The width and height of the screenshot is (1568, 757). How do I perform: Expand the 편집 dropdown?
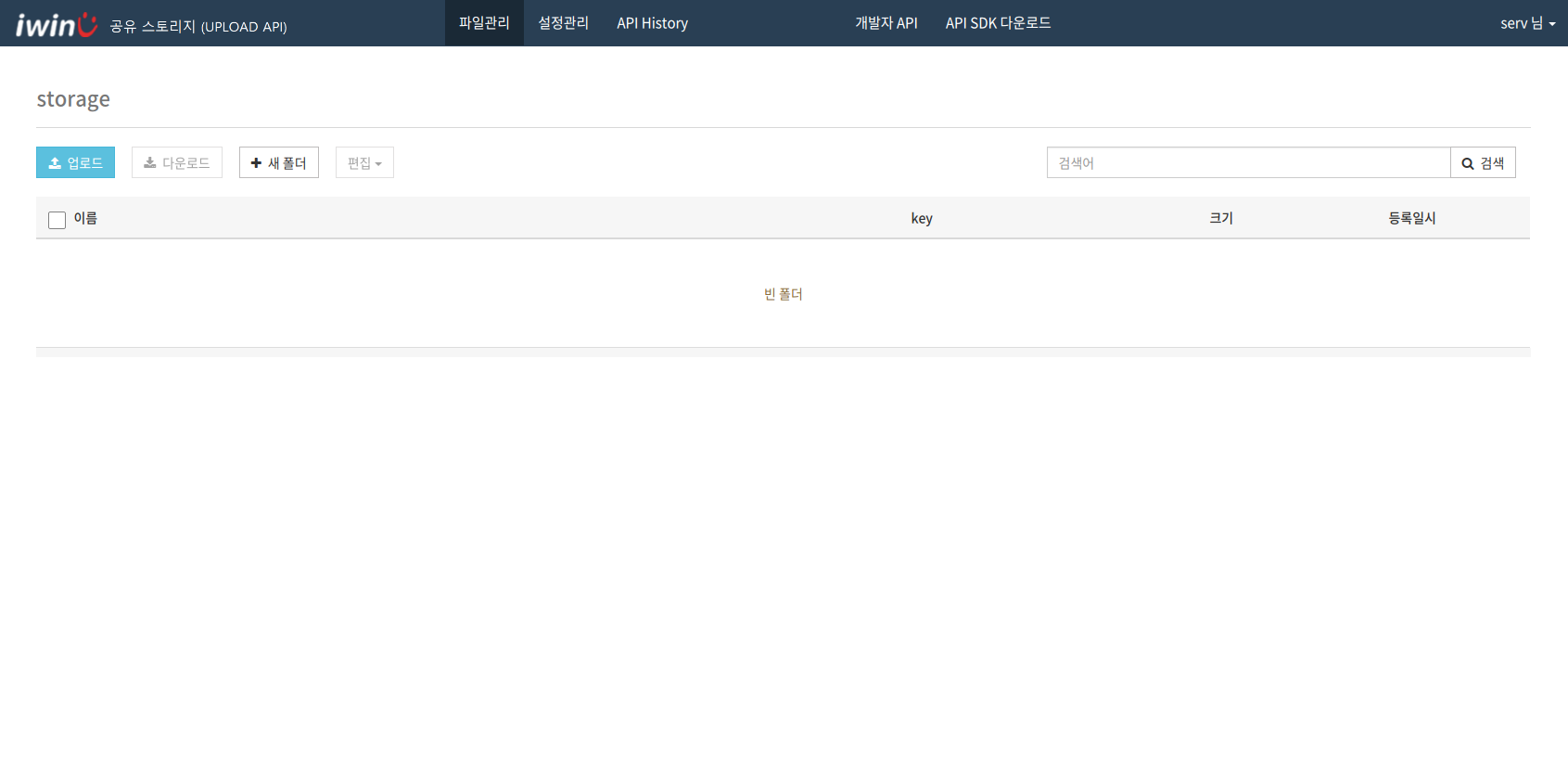[364, 163]
